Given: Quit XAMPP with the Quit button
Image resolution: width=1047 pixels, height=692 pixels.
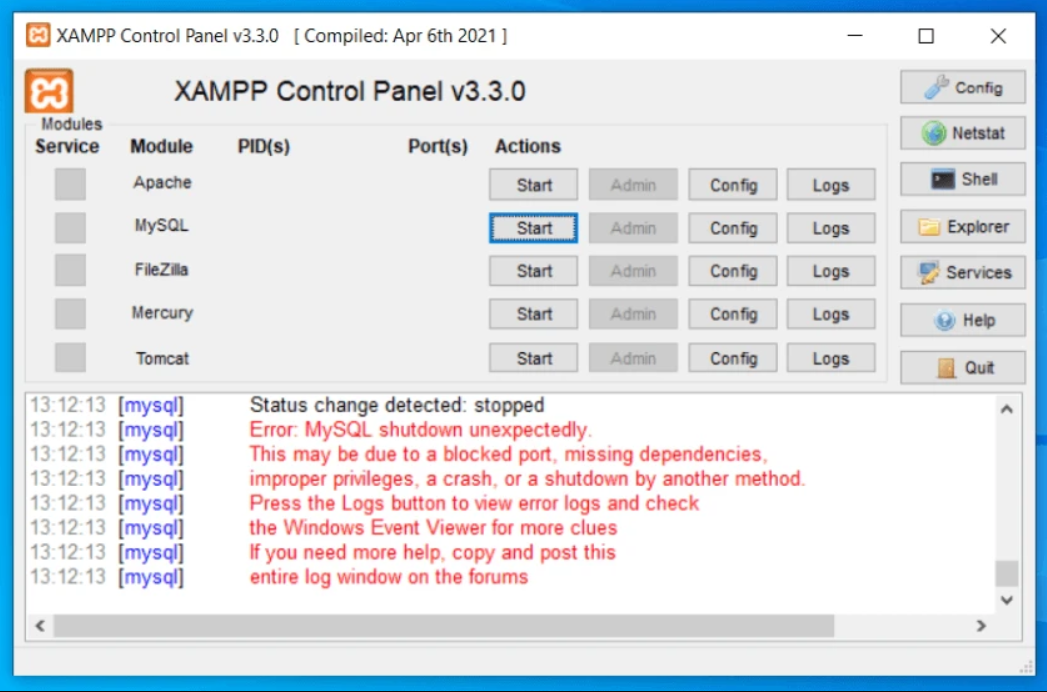Looking at the screenshot, I should pyautogui.click(x=962, y=367).
